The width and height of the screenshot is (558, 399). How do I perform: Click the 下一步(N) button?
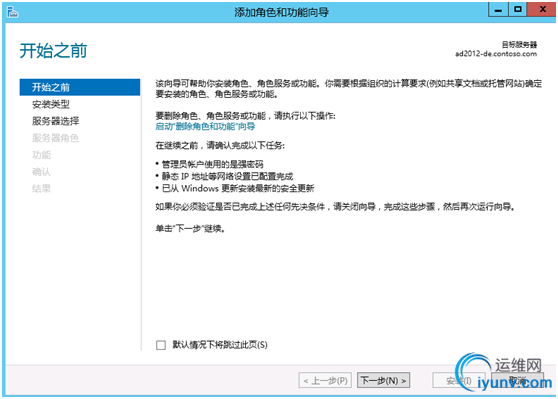coord(383,380)
